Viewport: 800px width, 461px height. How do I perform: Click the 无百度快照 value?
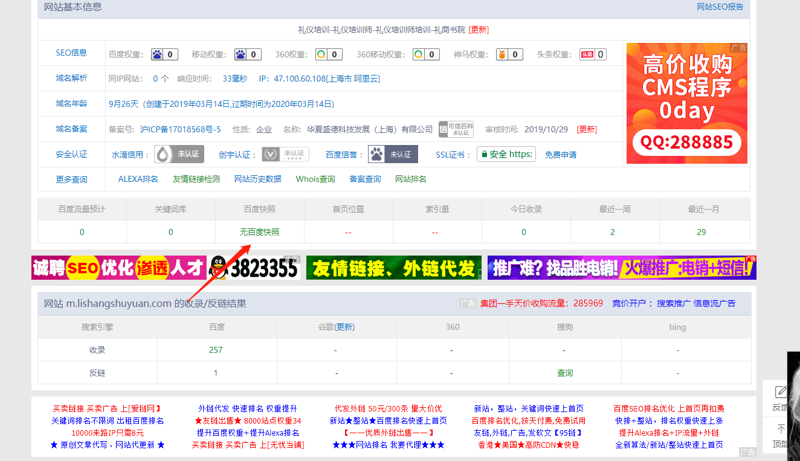(260, 232)
